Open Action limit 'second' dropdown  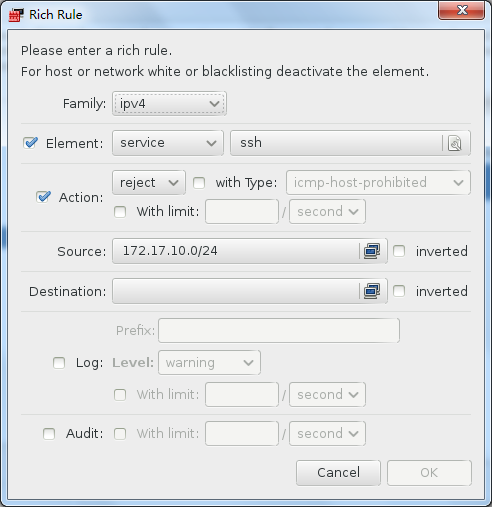click(327, 212)
